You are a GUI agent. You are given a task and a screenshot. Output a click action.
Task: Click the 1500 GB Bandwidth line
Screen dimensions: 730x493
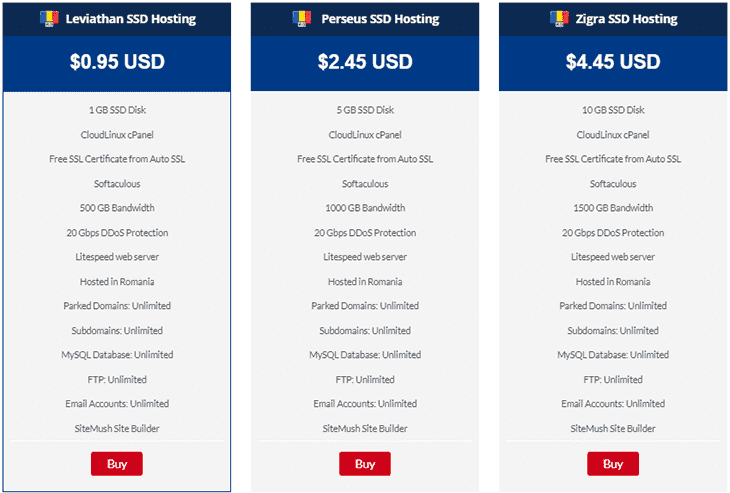pyautogui.click(x=613, y=208)
